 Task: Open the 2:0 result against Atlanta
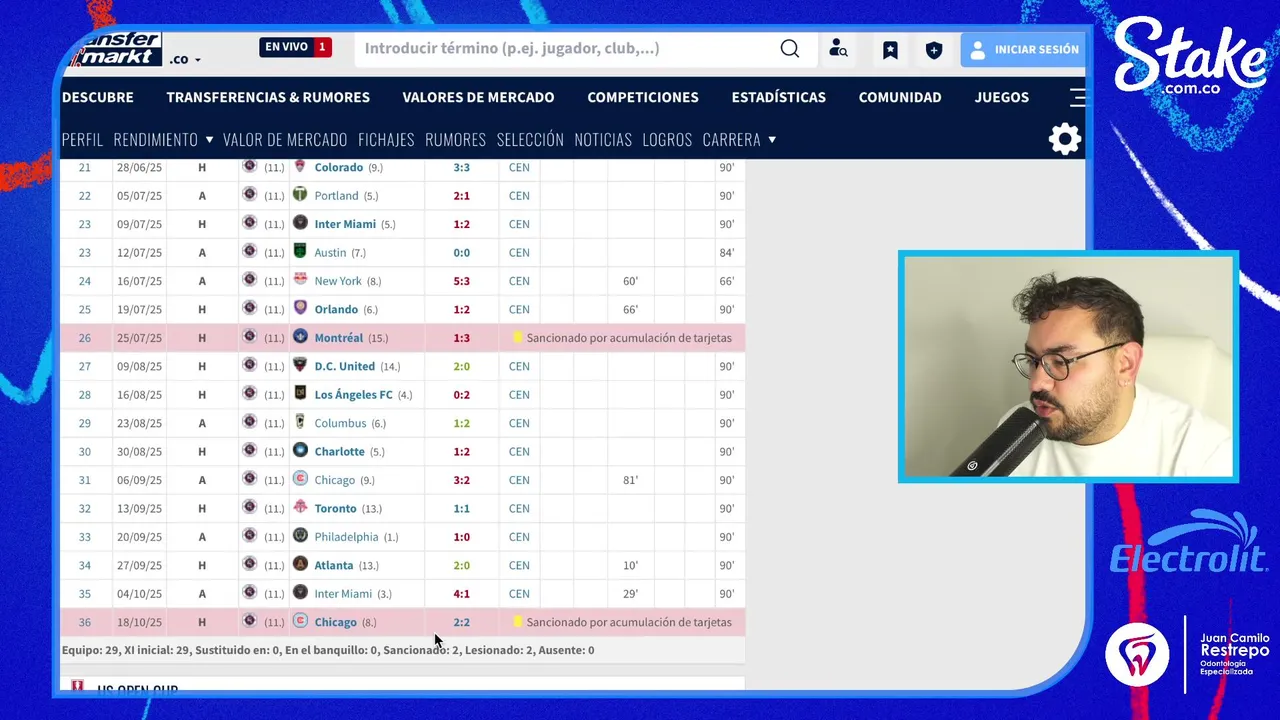[x=461, y=565]
